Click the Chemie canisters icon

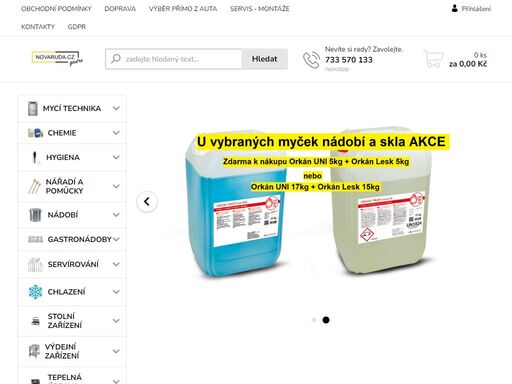[35, 133]
